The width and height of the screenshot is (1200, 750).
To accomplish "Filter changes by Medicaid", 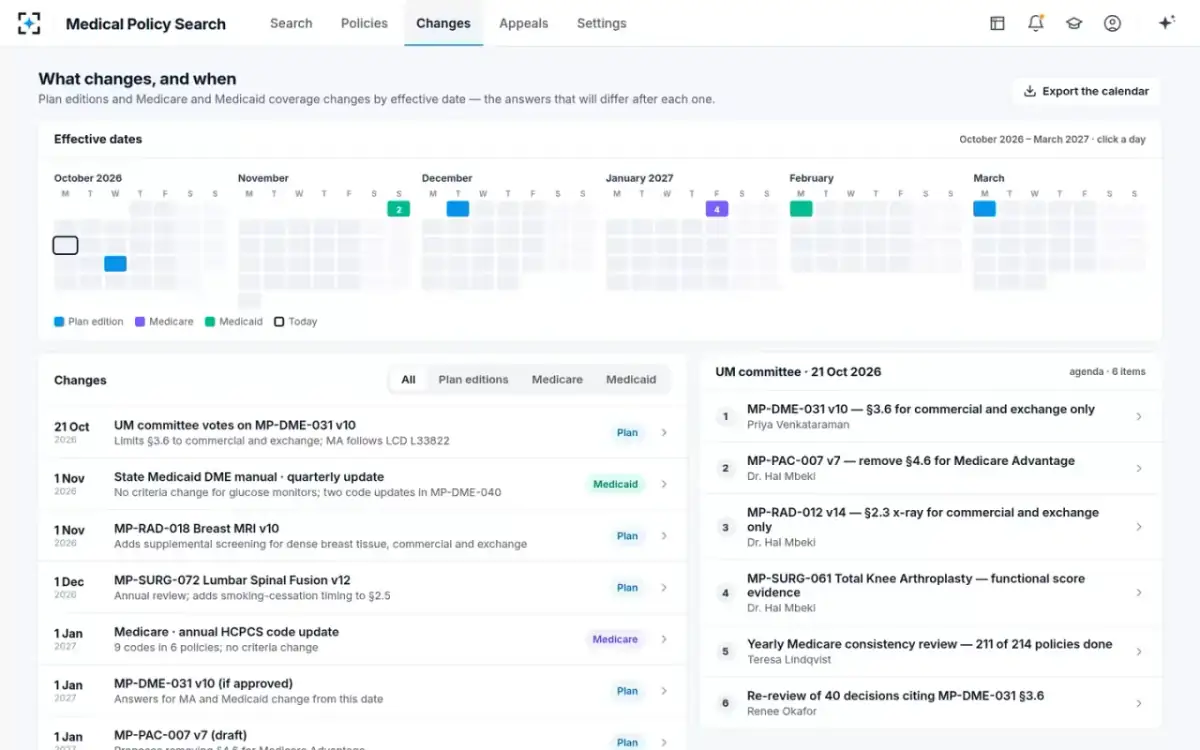I will (x=631, y=379).
